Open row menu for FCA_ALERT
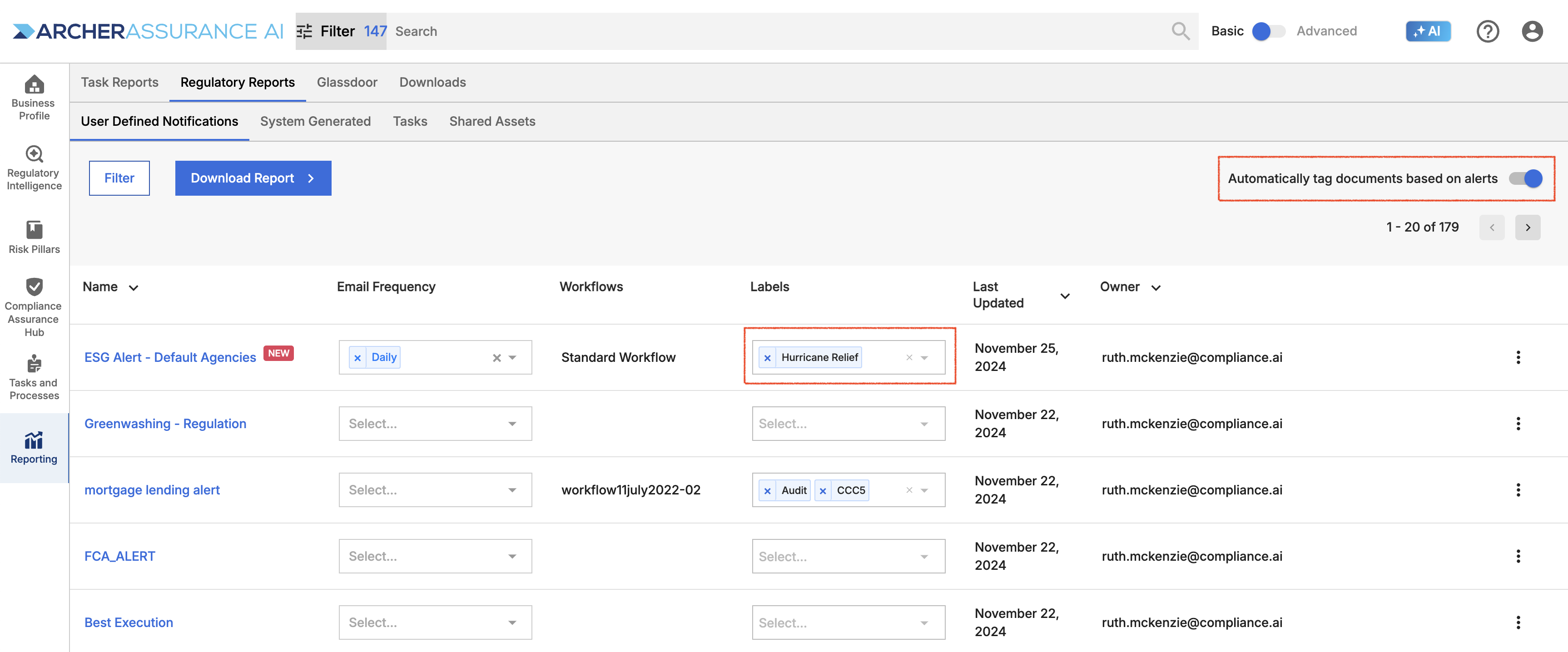Screen dimensions: 1568x652 (x=1518, y=557)
